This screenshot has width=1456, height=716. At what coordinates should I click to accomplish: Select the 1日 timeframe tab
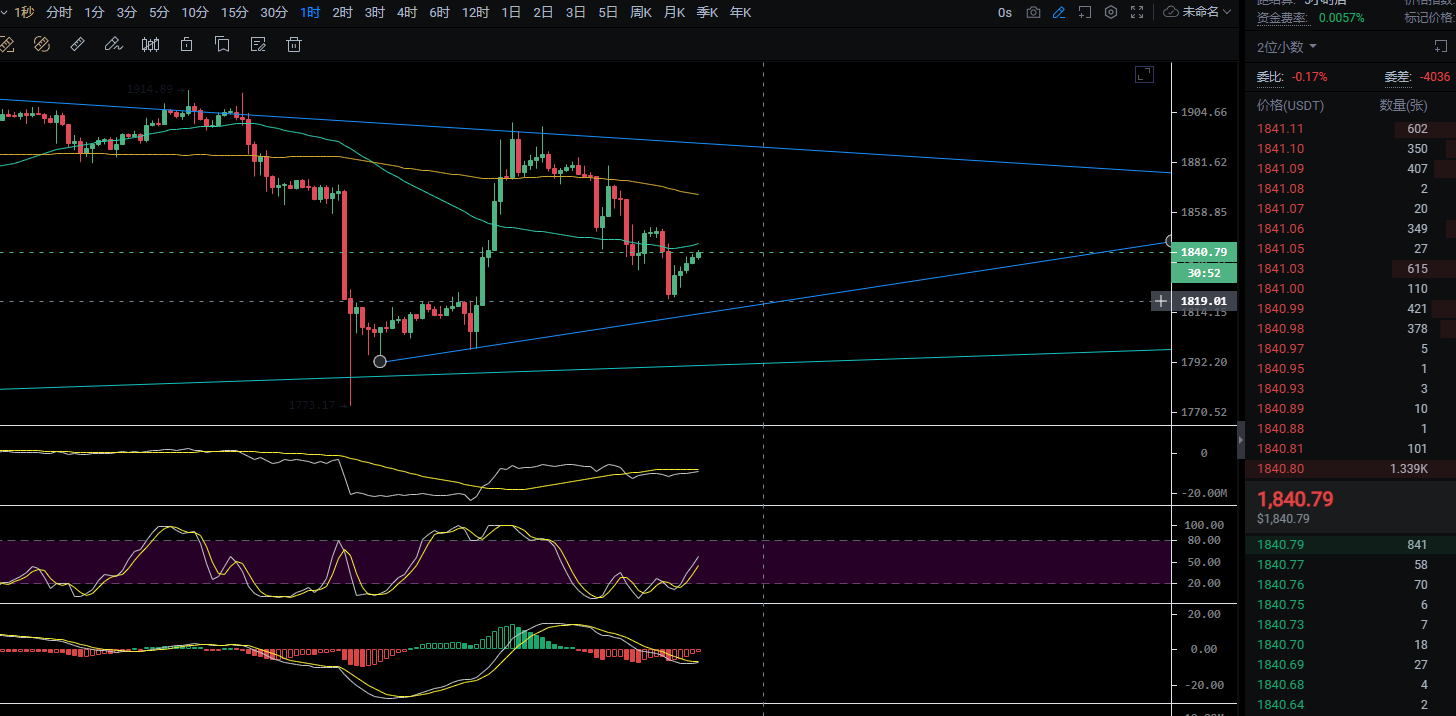coord(511,12)
